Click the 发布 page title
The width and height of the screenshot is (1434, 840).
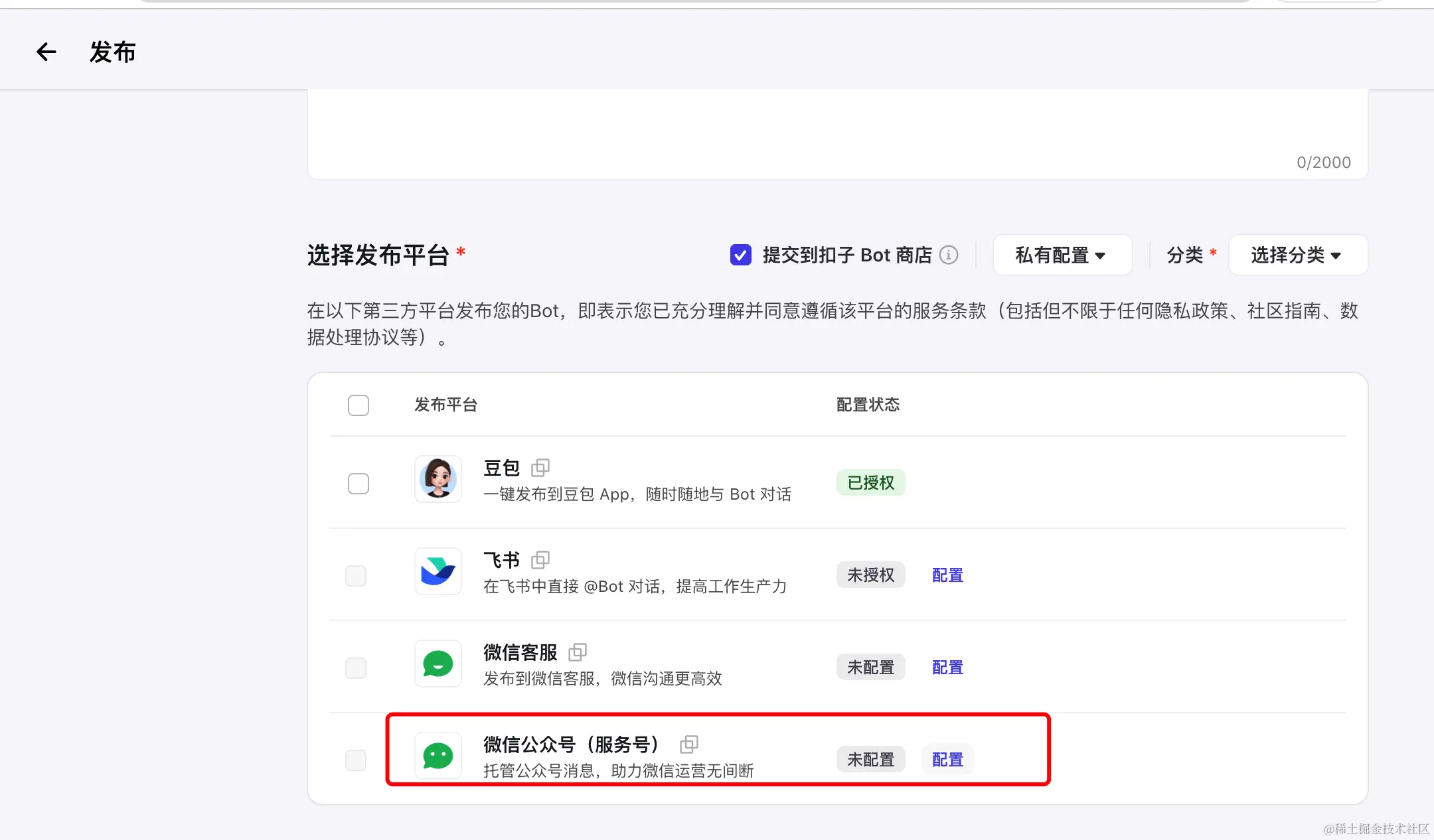[113, 52]
